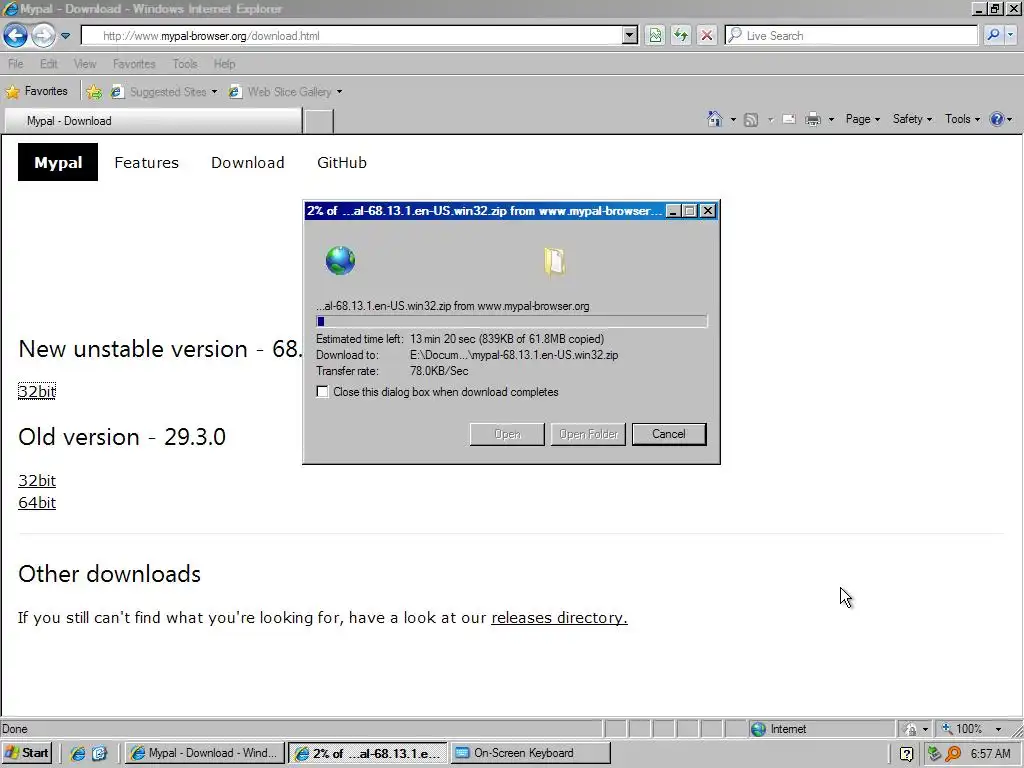This screenshot has width=1024, height=768.
Task: Click the Read Mail envelope icon
Action: 789,120
